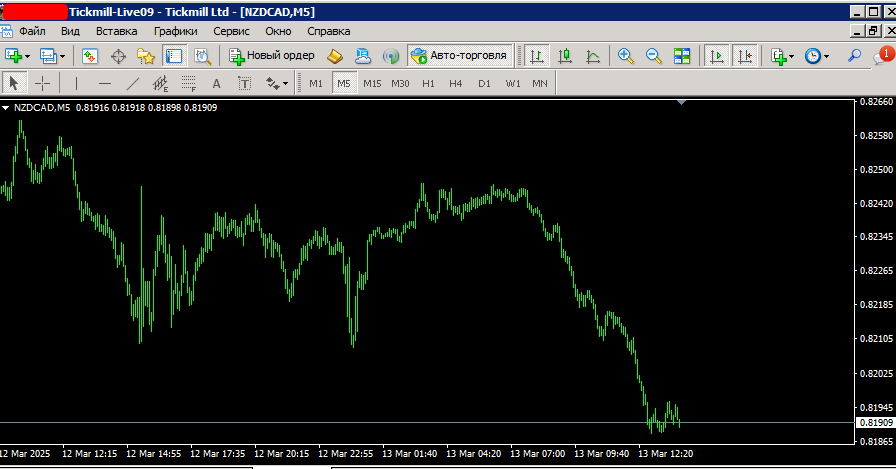Open the trading signals icon

click(391, 55)
